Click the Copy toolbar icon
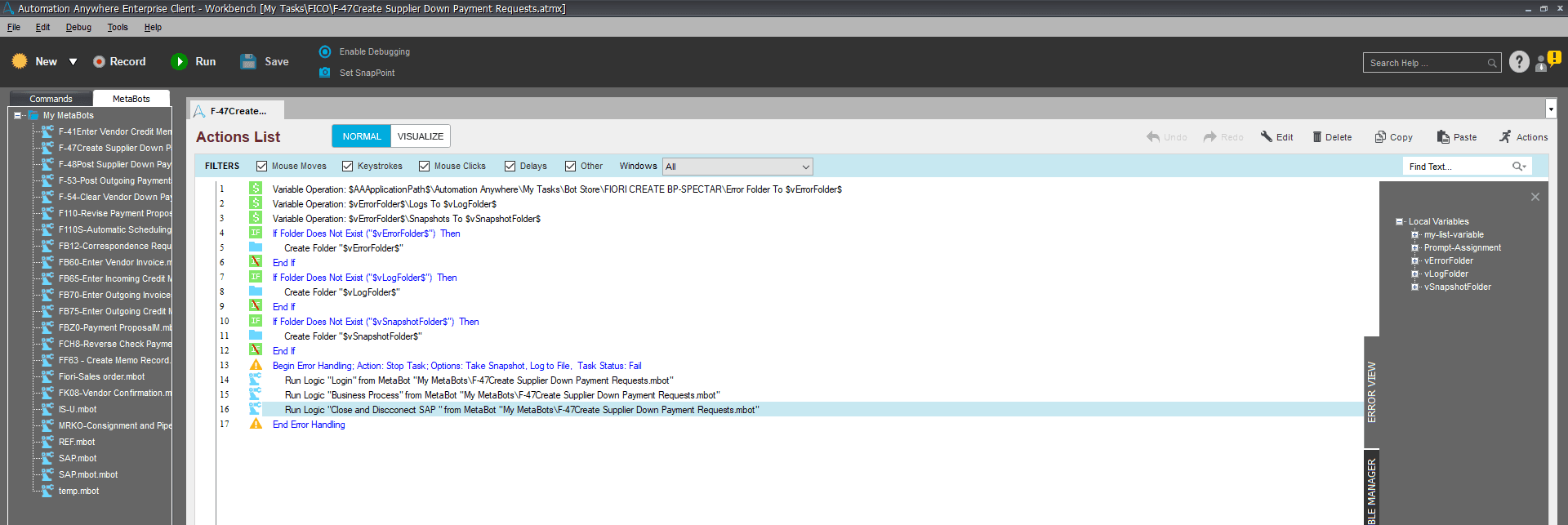1568x525 pixels. point(1380,136)
